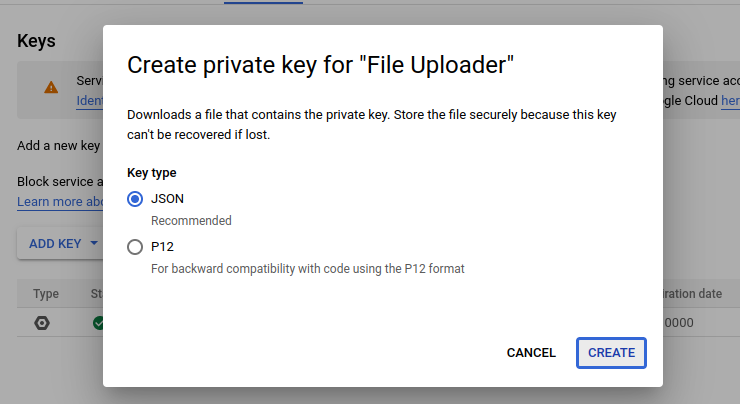
Task: Select the JSON key type radio button
Action: coord(136,199)
